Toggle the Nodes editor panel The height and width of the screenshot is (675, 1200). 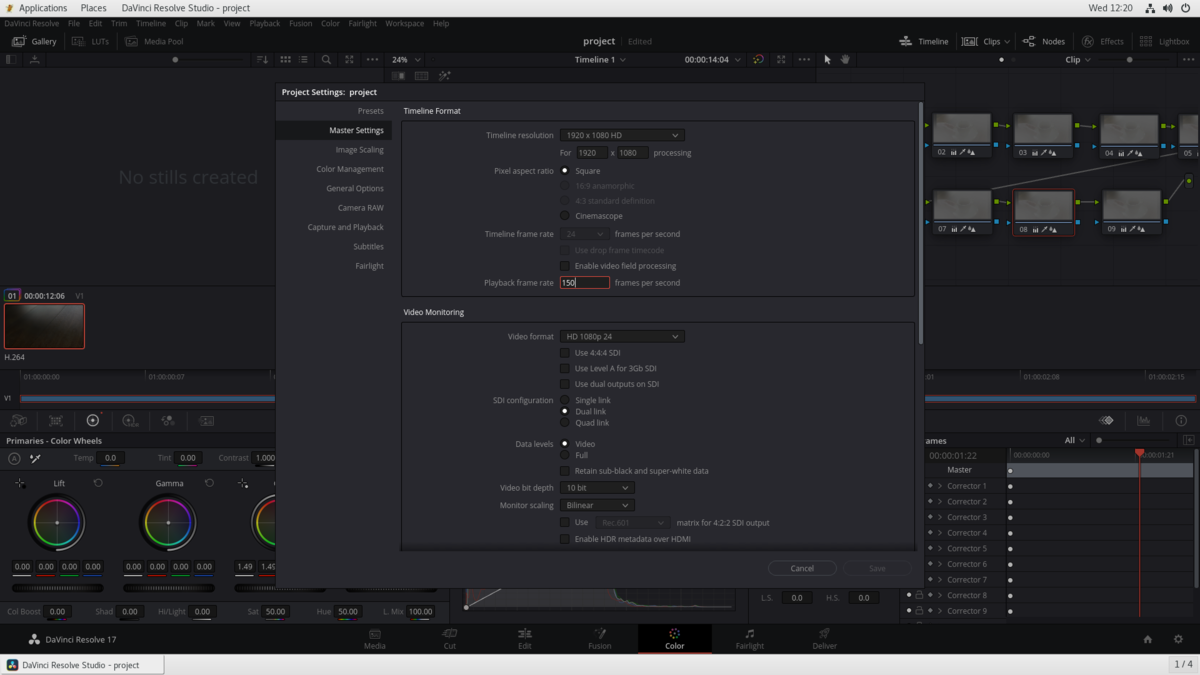coord(1043,41)
